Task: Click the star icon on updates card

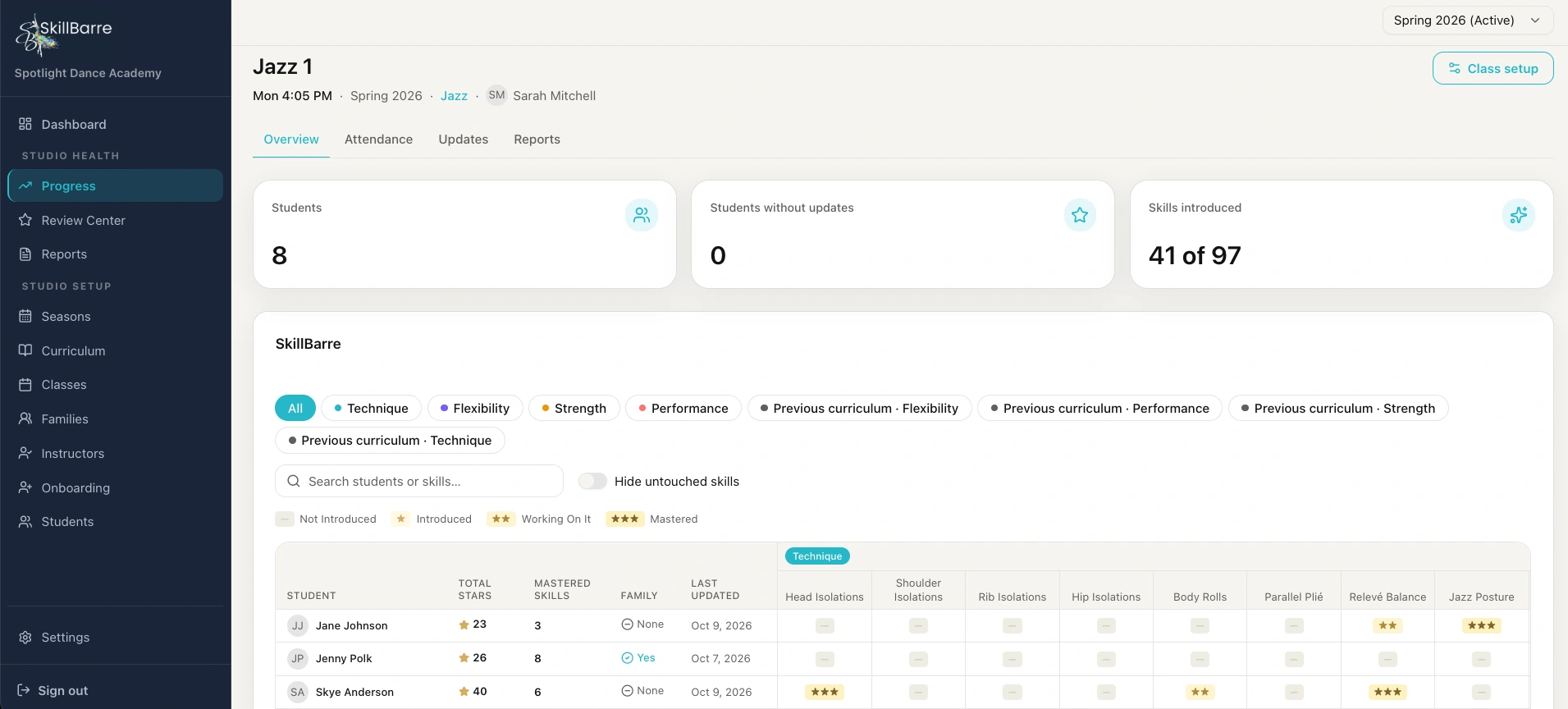Action: tap(1080, 215)
